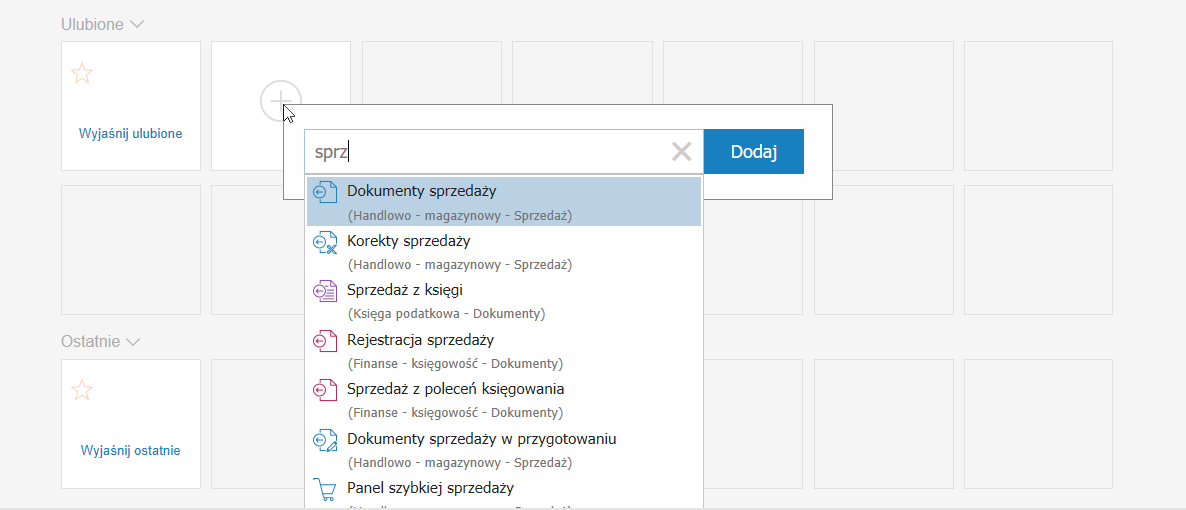Click the Dodaj button
The height and width of the screenshot is (510, 1186).
click(753, 151)
